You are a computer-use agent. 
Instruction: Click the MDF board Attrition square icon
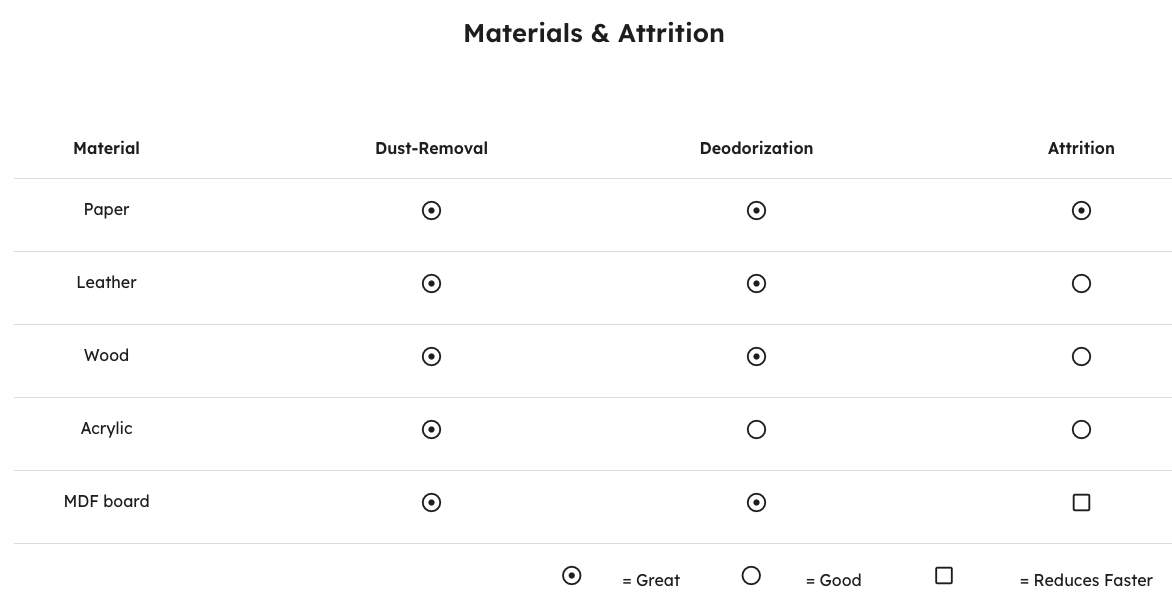[1081, 502]
